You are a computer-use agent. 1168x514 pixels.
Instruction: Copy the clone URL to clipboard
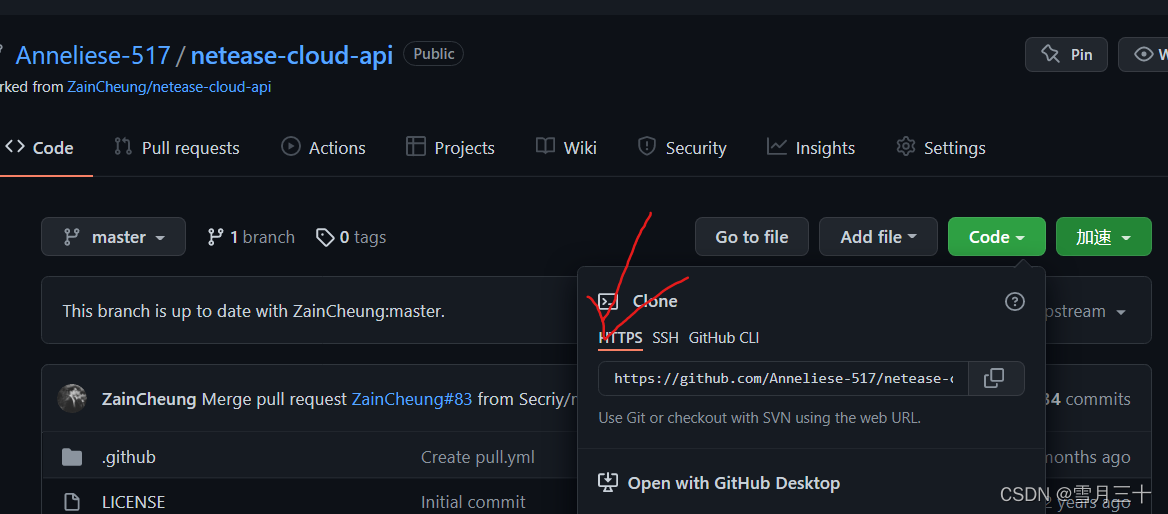click(996, 378)
